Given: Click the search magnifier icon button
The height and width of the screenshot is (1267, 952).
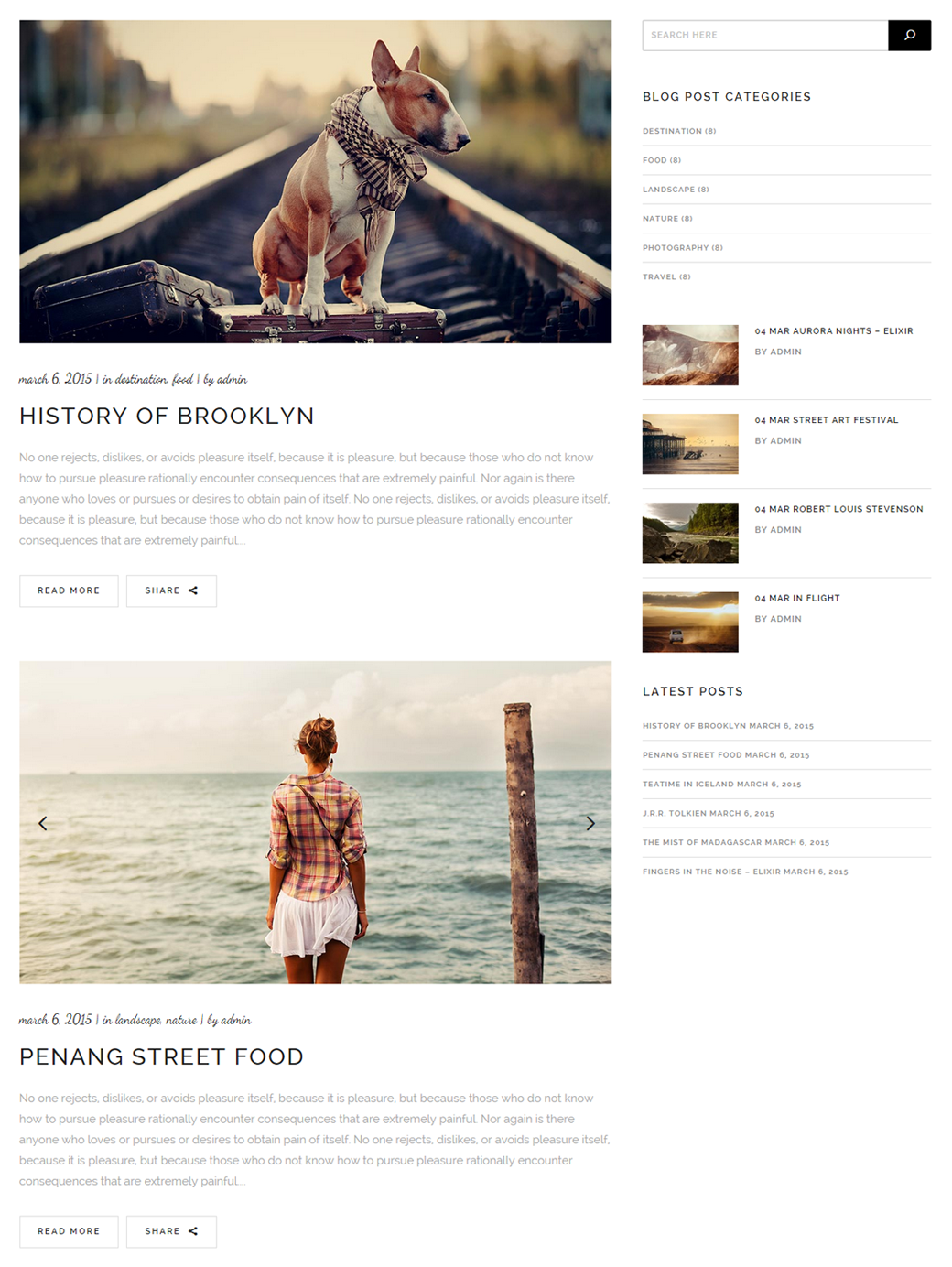Looking at the screenshot, I should click(x=909, y=35).
